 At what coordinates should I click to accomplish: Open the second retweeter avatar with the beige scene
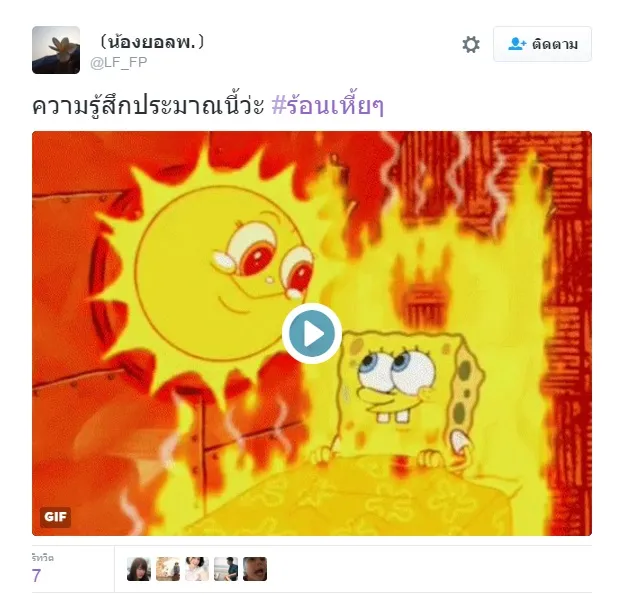pyautogui.click(x=168, y=569)
